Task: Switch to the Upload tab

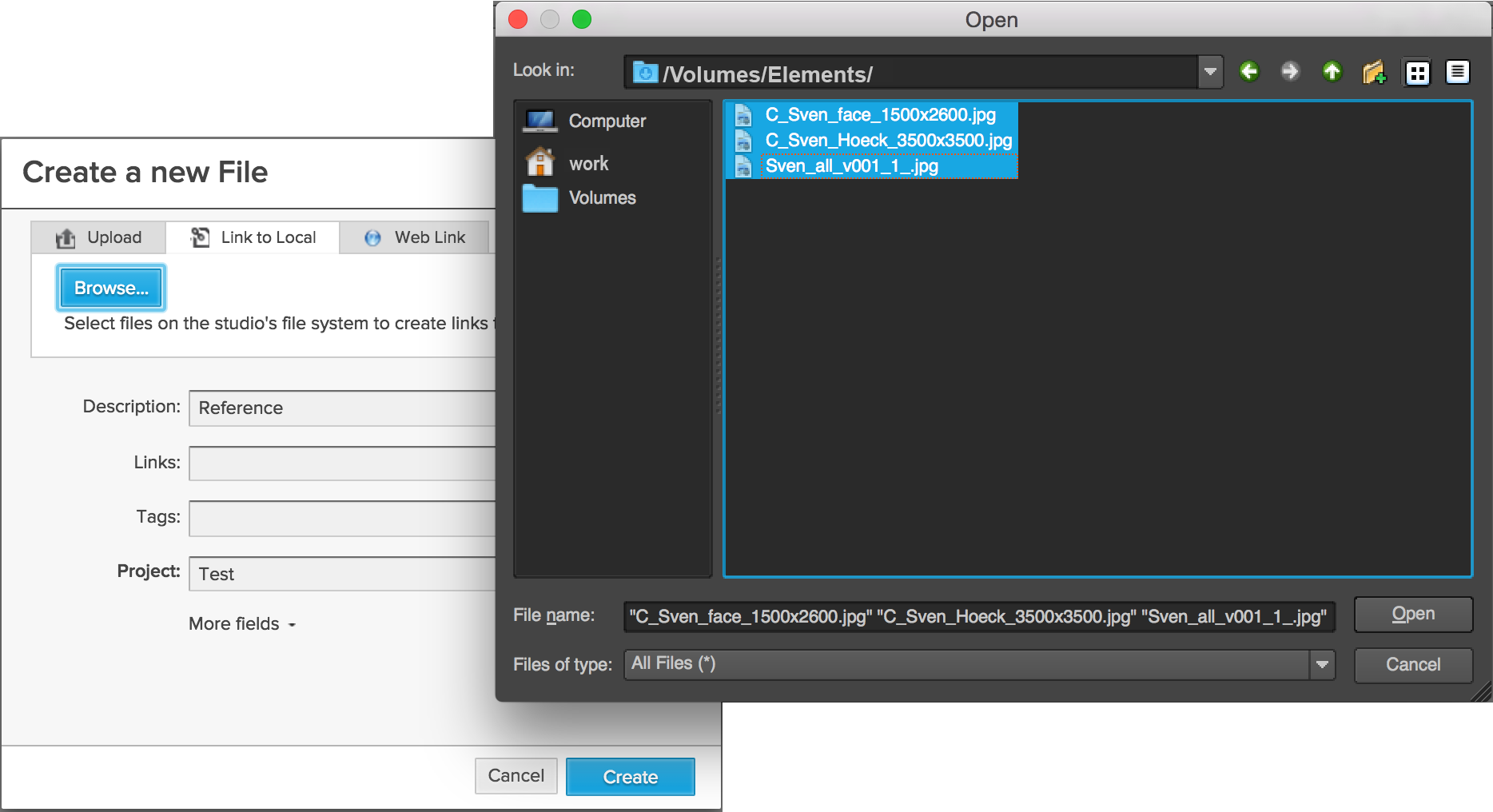Action: (98, 237)
